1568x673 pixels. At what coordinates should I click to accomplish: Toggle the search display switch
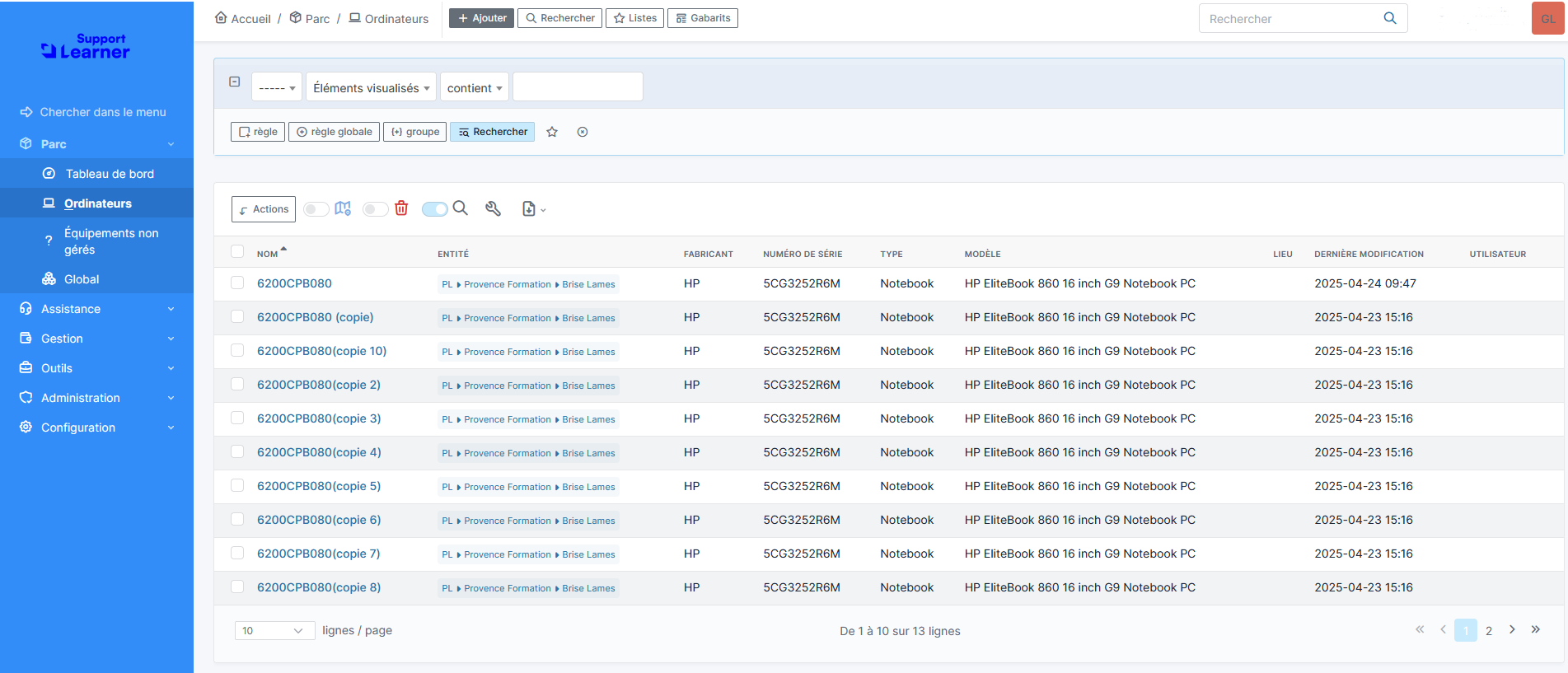434,209
